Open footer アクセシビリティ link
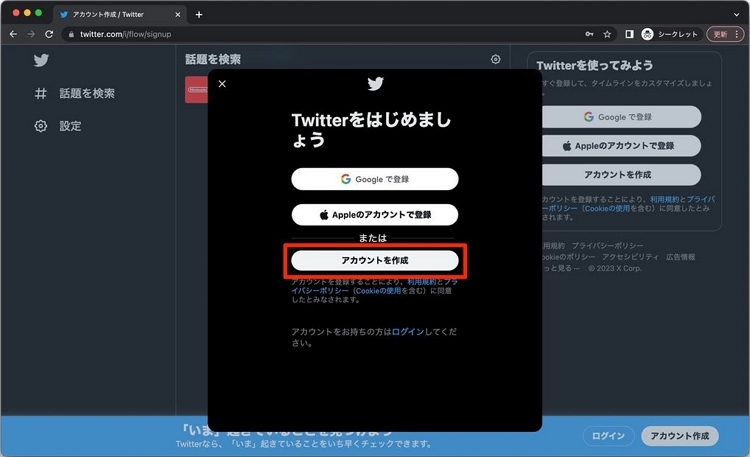 point(630,257)
